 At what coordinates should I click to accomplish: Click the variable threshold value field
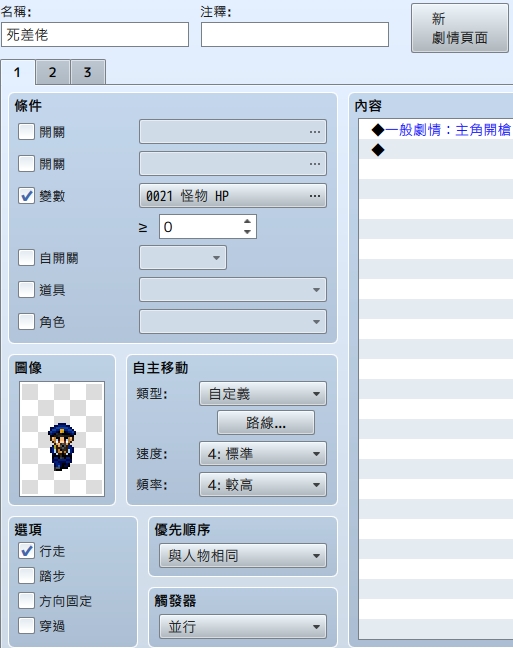(200, 226)
